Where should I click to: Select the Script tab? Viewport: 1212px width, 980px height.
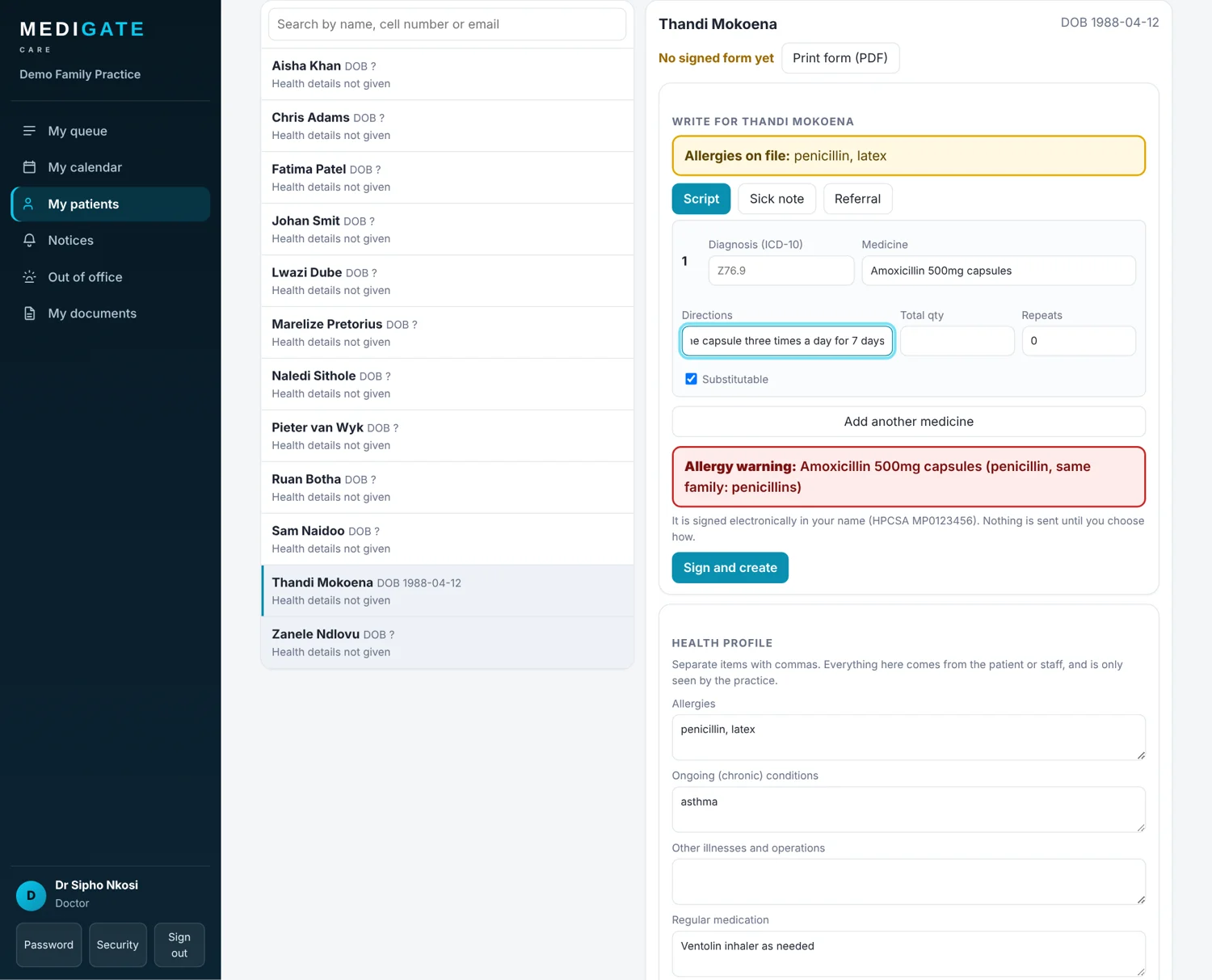(x=701, y=199)
